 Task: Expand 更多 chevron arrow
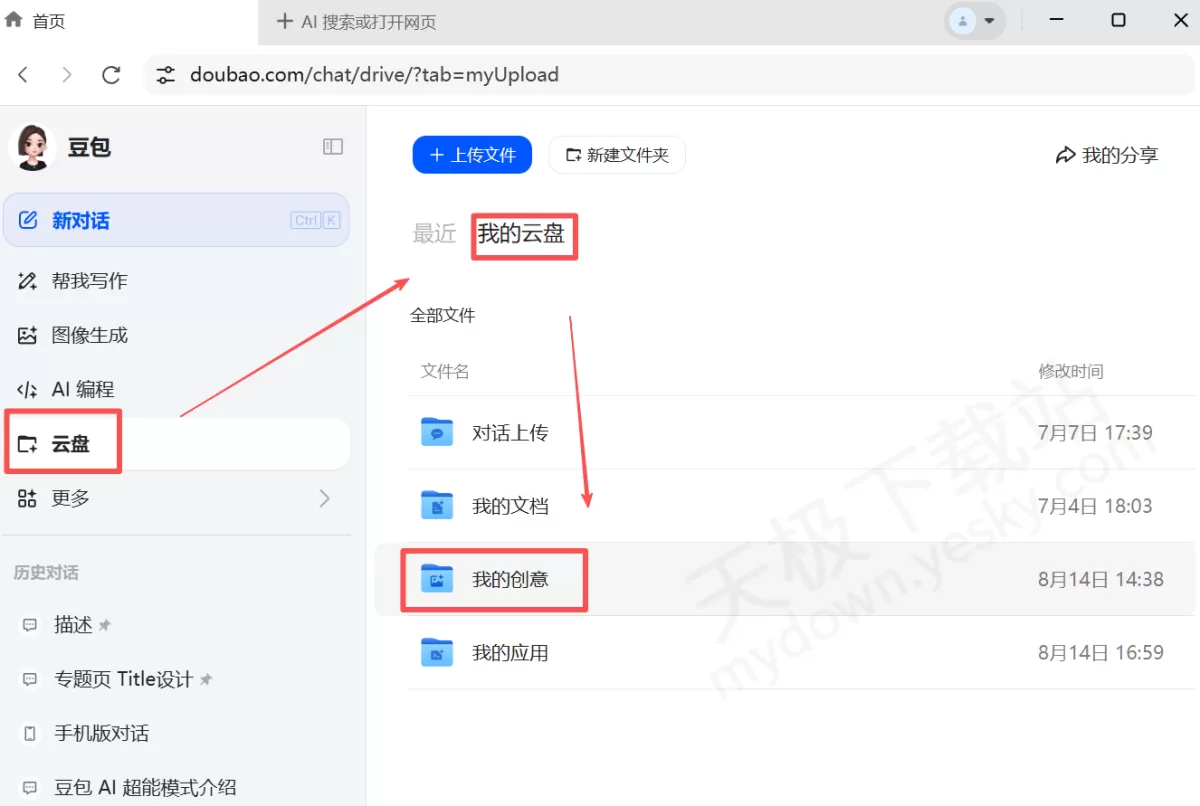click(324, 498)
